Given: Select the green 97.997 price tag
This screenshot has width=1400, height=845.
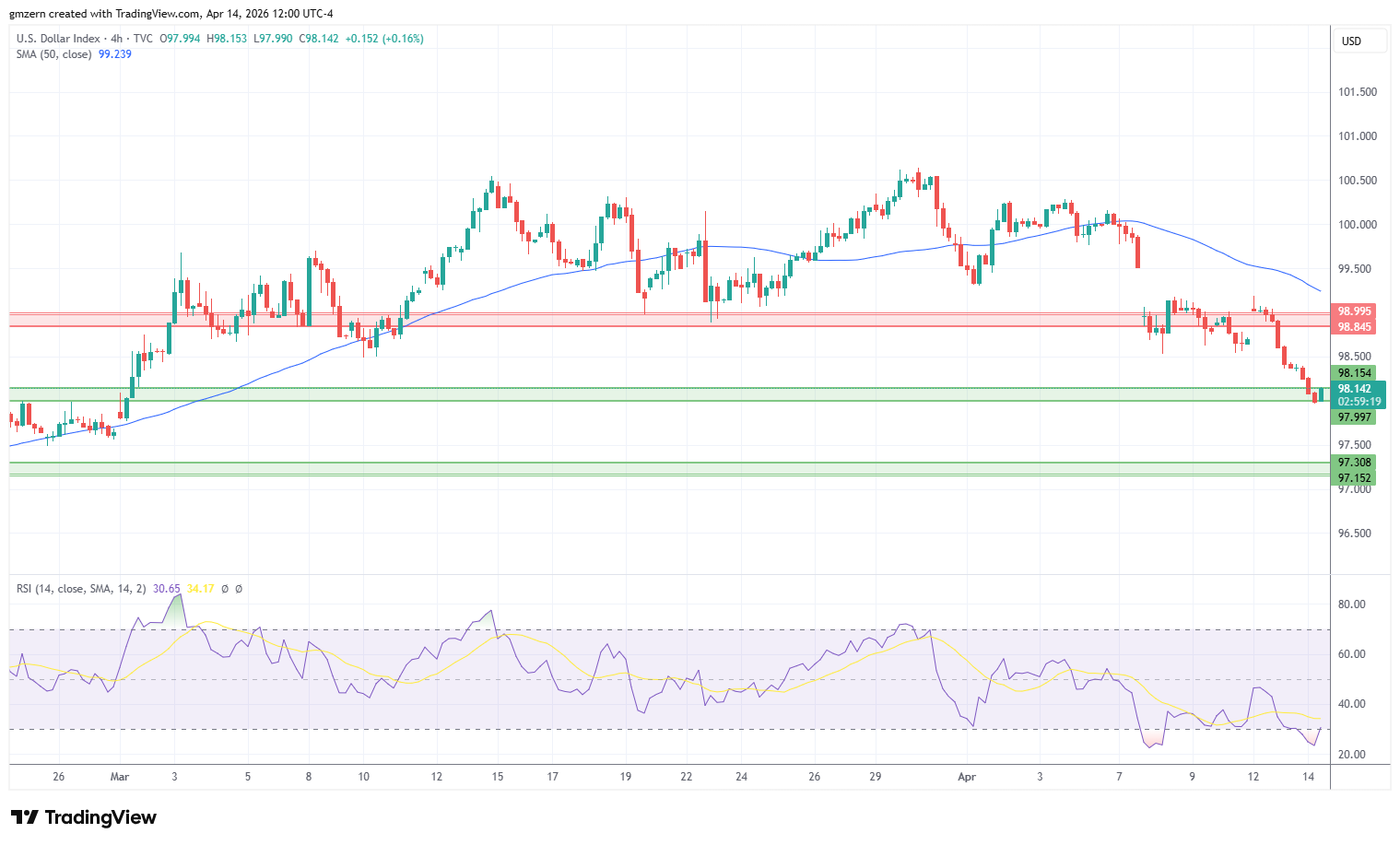Looking at the screenshot, I should coord(1354,417).
